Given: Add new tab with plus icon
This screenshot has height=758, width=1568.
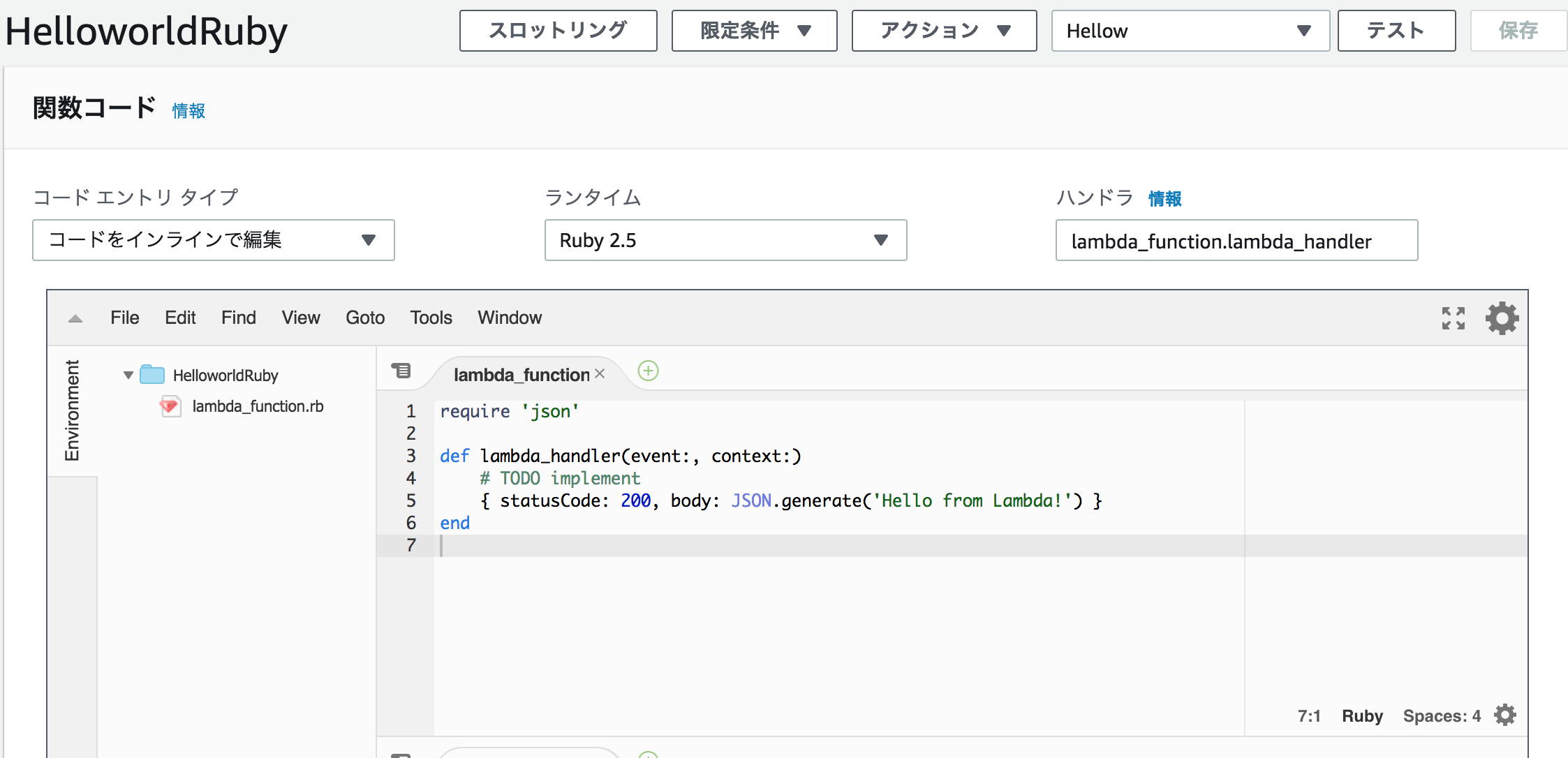Looking at the screenshot, I should [x=648, y=371].
